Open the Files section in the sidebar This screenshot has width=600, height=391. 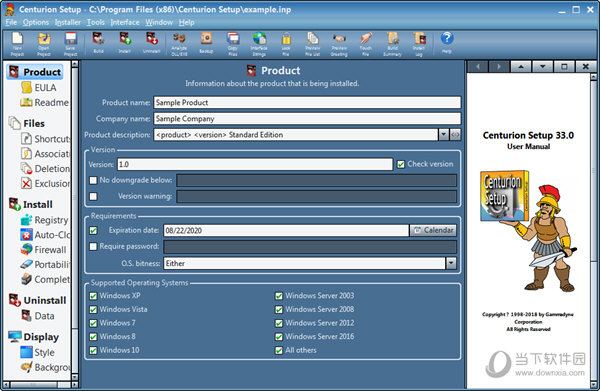click(x=27, y=123)
